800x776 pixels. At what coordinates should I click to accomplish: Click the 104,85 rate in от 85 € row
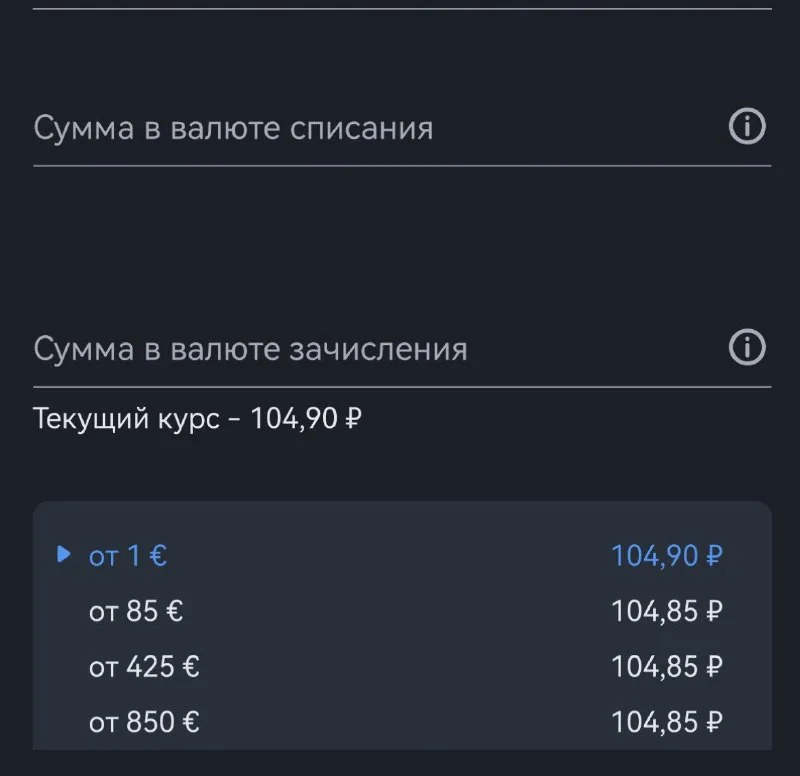point(656,611)
